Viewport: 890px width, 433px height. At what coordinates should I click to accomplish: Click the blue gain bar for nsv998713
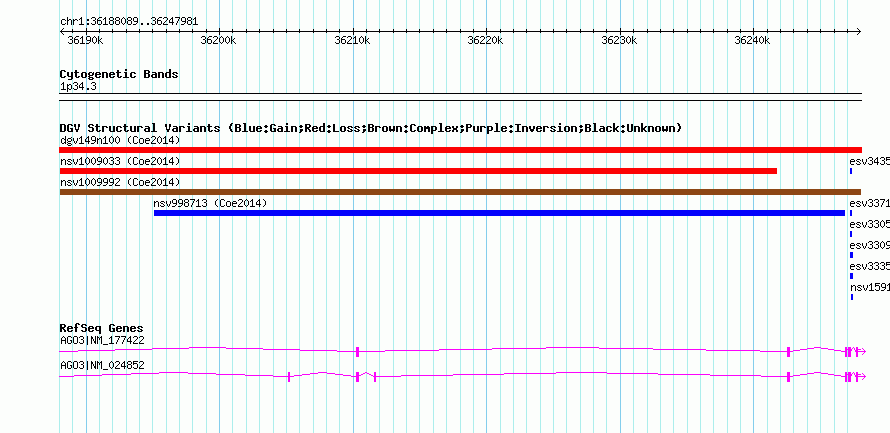(499, 213)
